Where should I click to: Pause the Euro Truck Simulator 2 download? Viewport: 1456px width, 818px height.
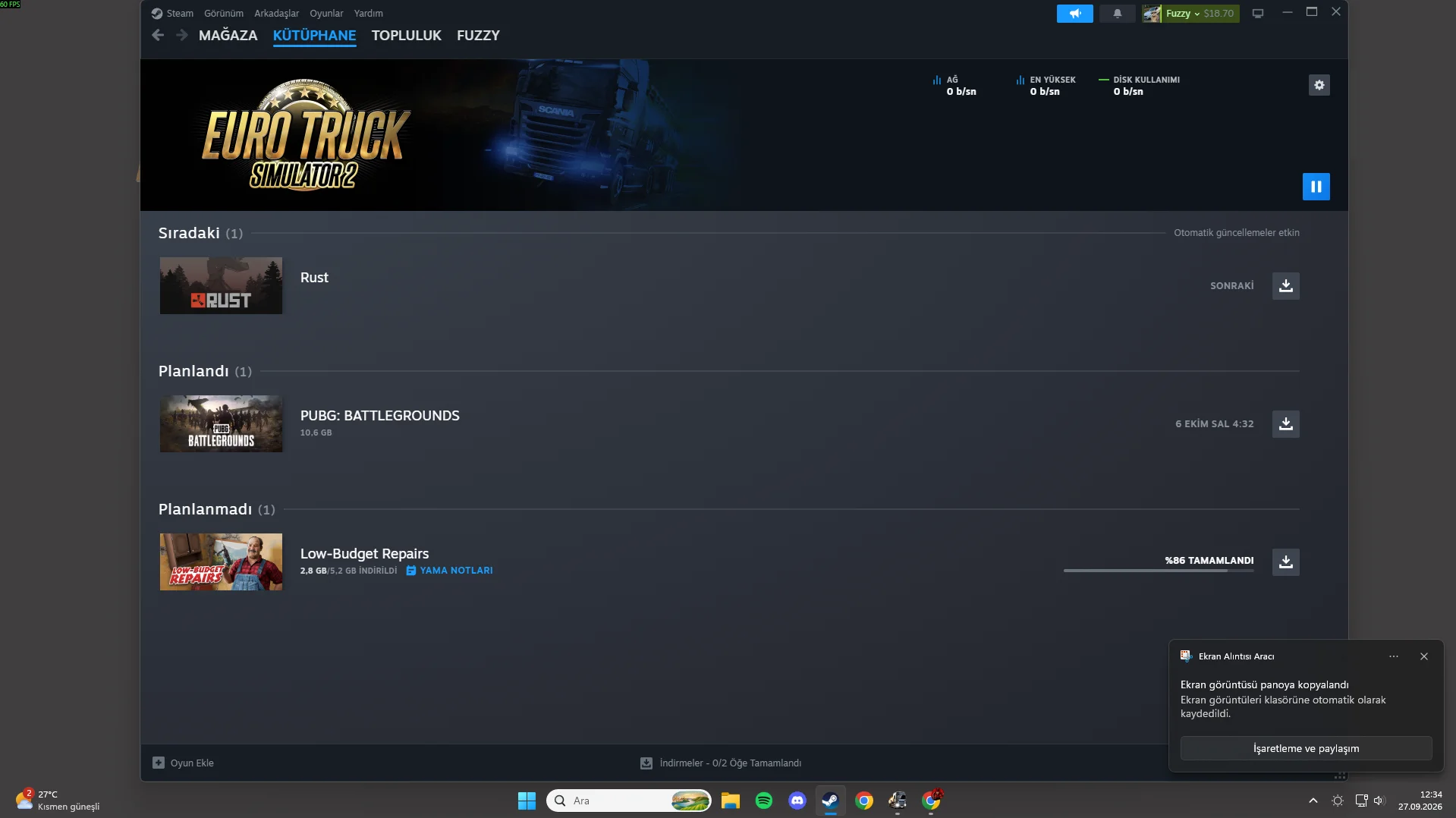pyautogui.click(x=1316, y=187)
